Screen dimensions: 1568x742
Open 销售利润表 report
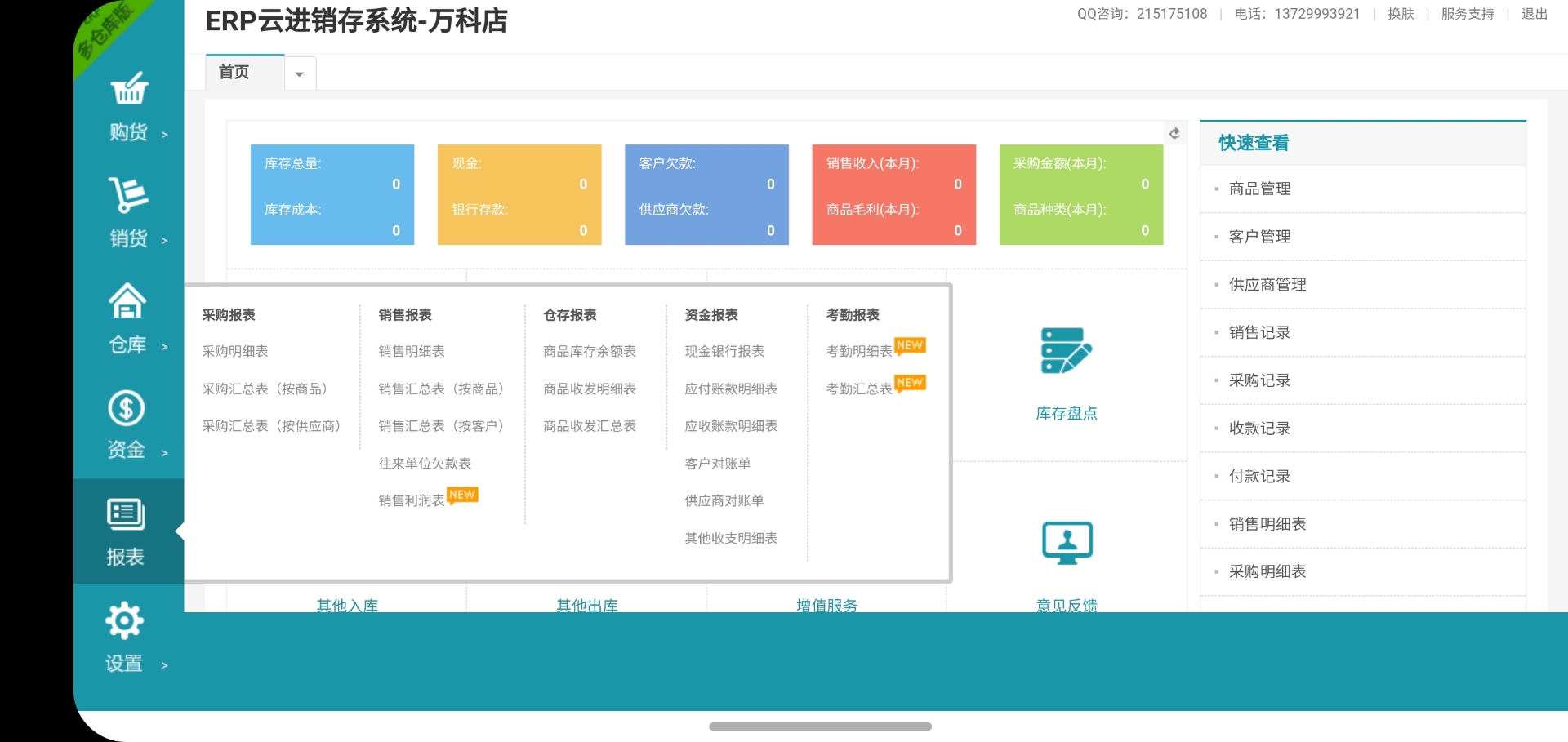(x=412, y=500)
